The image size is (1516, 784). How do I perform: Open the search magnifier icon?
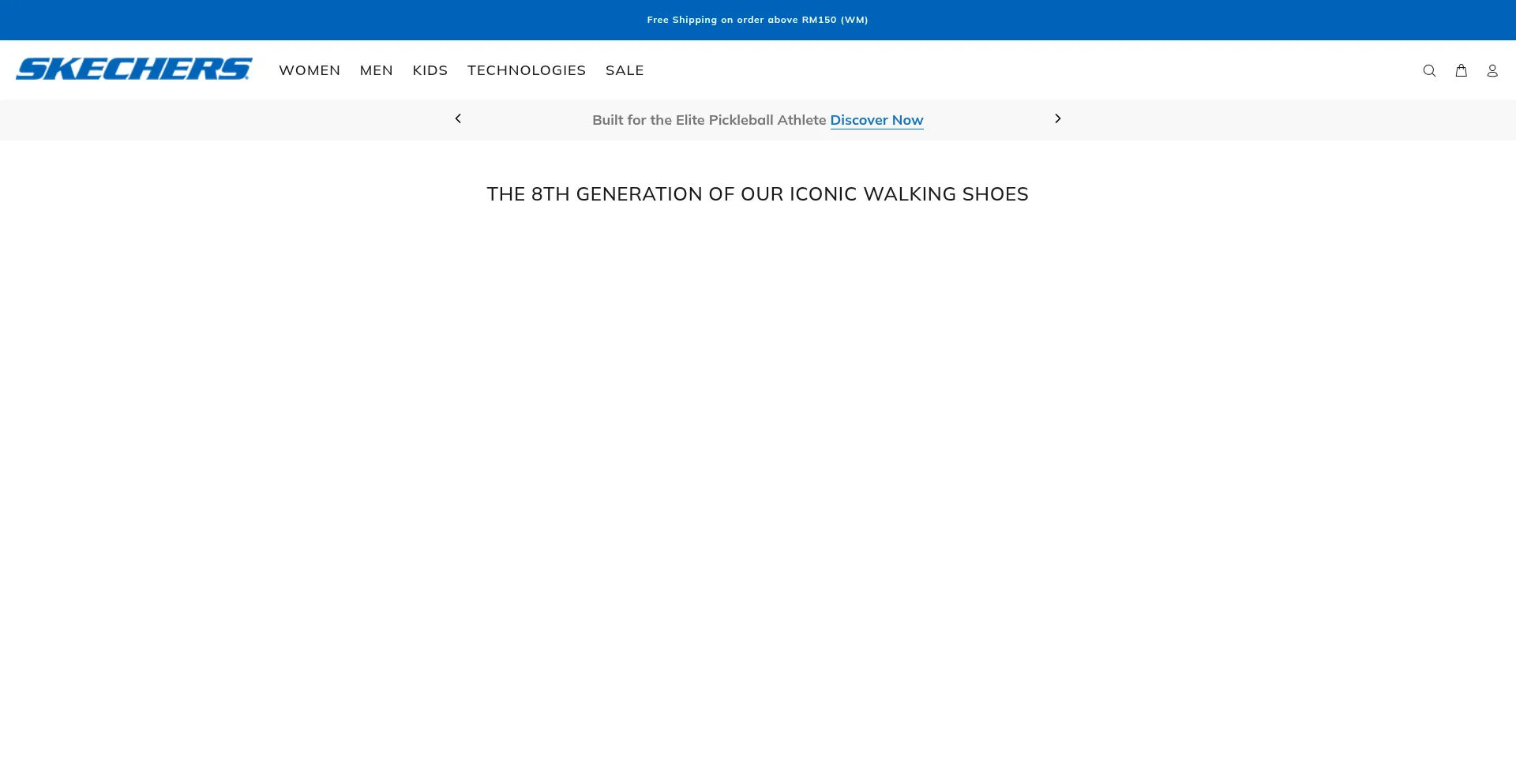click(1429, 71)
